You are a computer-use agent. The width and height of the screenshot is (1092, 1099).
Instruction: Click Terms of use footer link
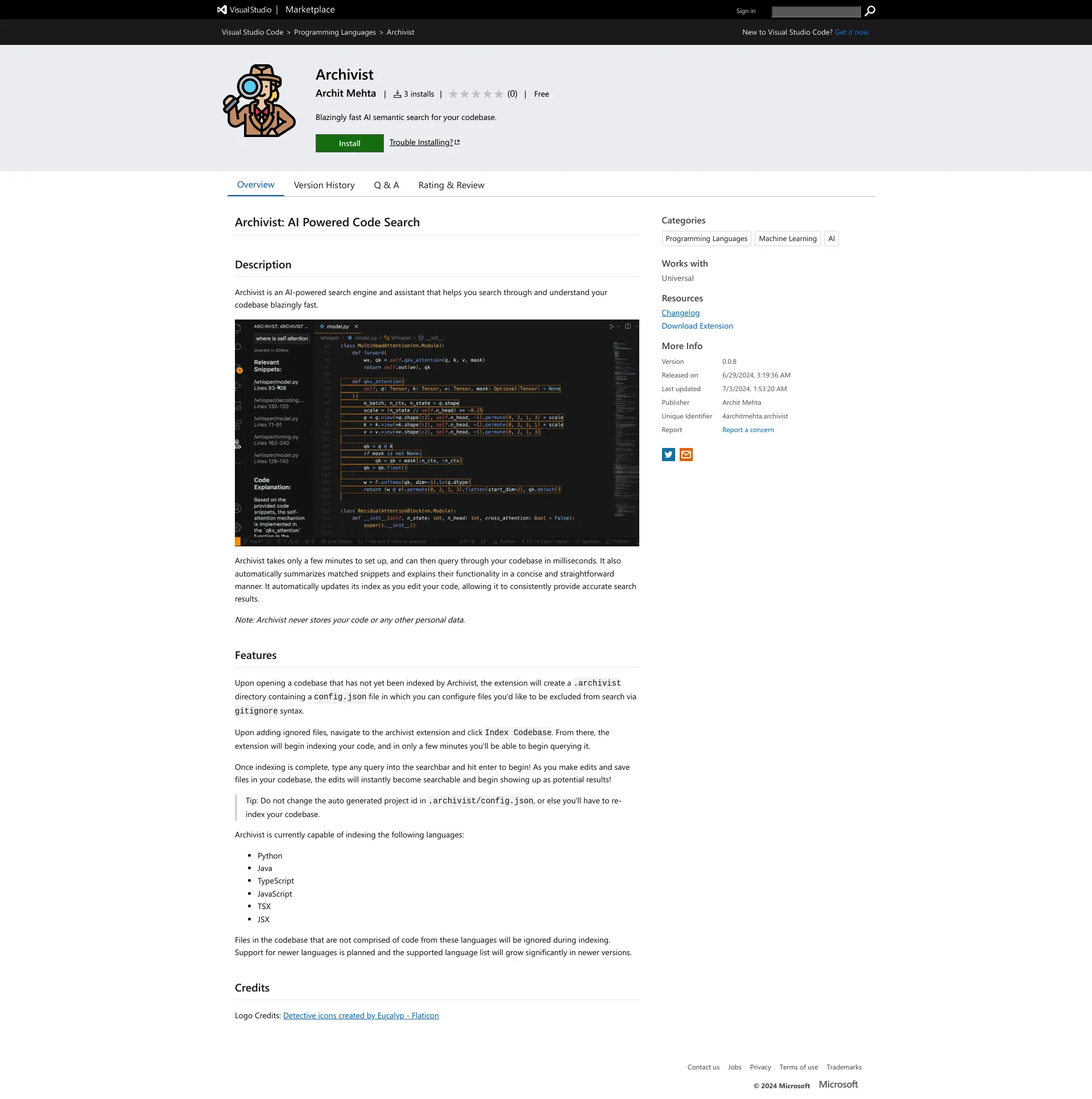pos(799,1067)
